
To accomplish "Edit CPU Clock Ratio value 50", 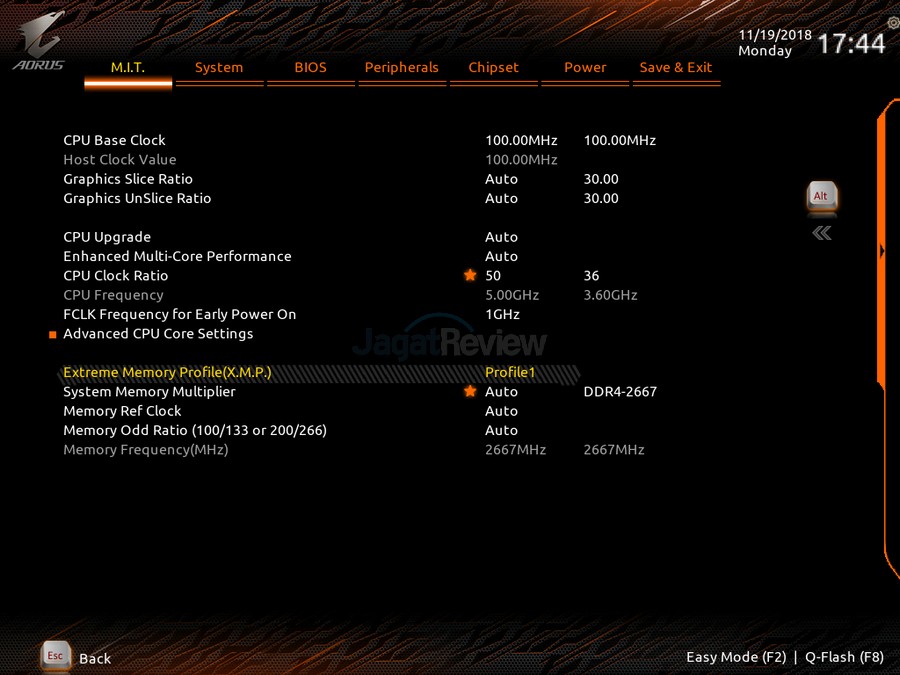I will (492, 276).
